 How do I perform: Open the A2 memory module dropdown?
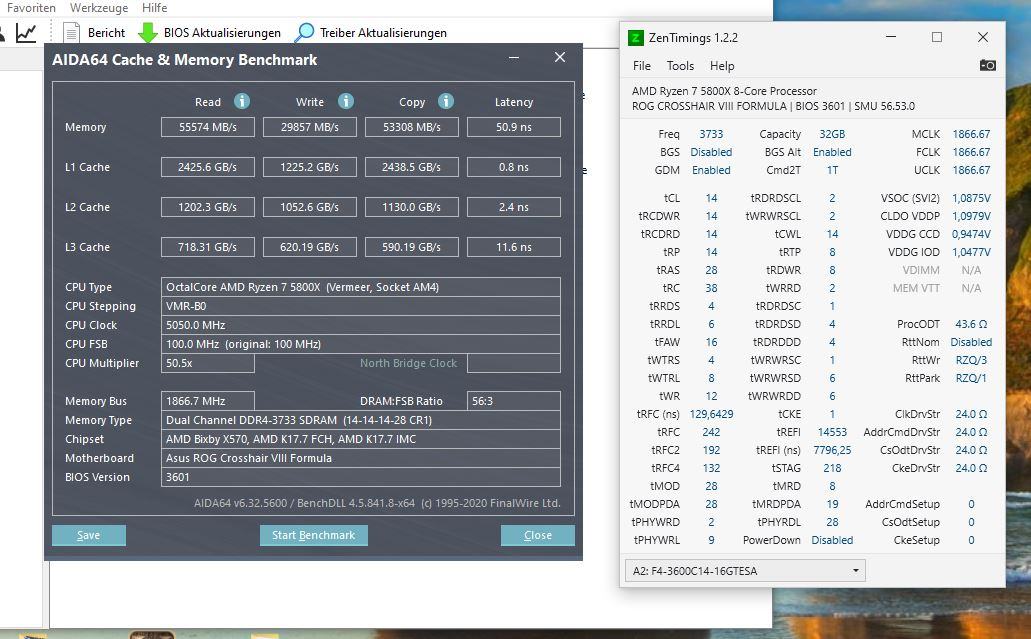pos(745,571)
